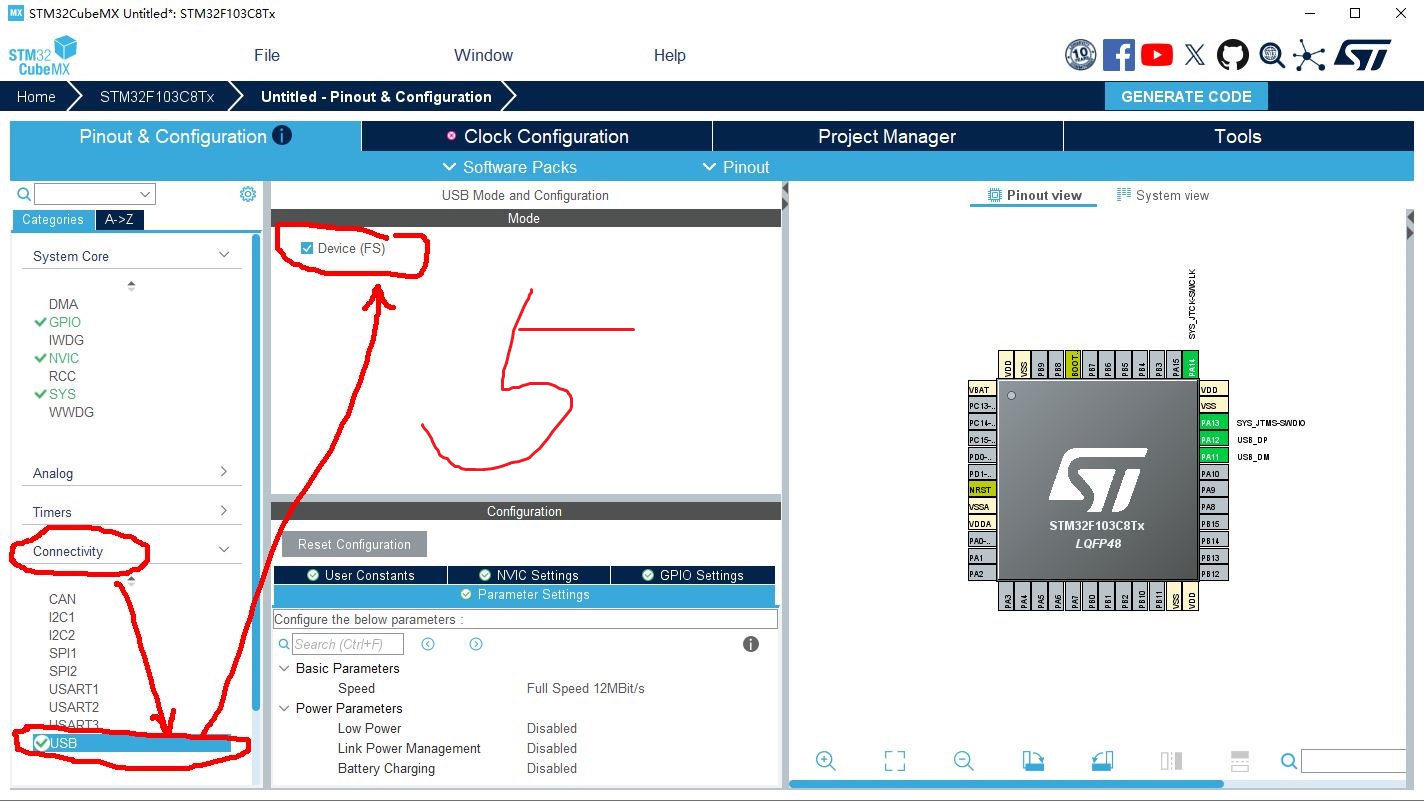Collapse the Connectivity category

[224, 549]
